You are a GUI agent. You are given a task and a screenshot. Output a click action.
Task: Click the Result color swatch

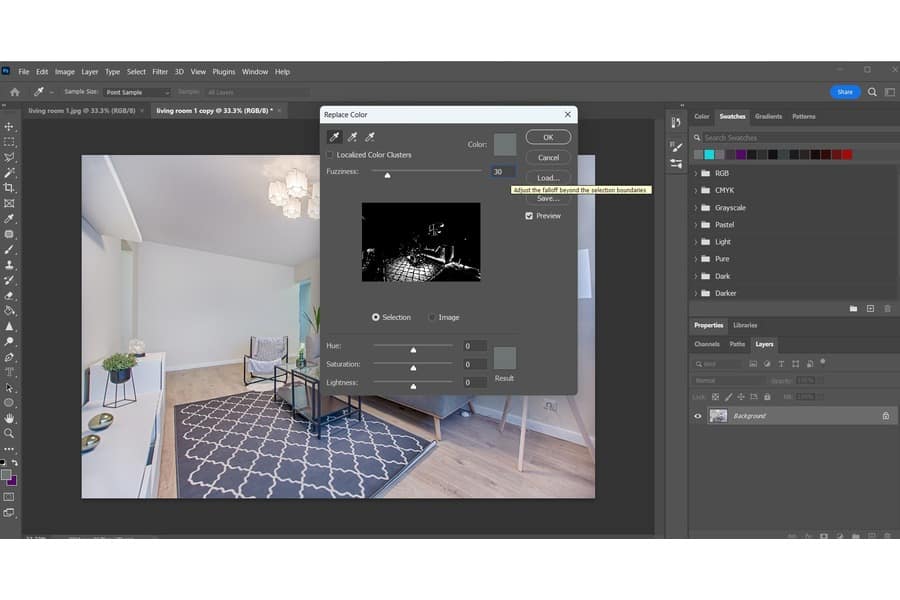tap(504, 358)
